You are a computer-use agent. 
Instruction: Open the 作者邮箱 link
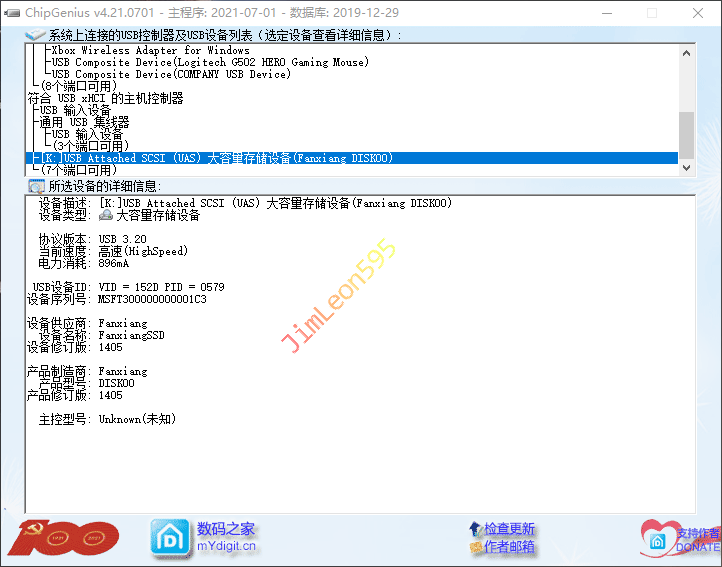tap(509, 547)
